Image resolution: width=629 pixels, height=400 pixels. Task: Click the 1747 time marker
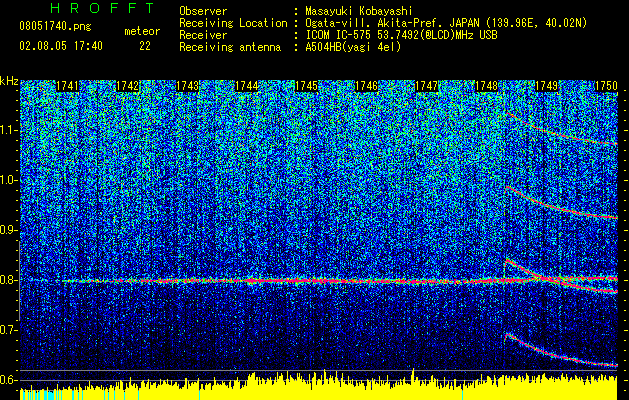426,86
